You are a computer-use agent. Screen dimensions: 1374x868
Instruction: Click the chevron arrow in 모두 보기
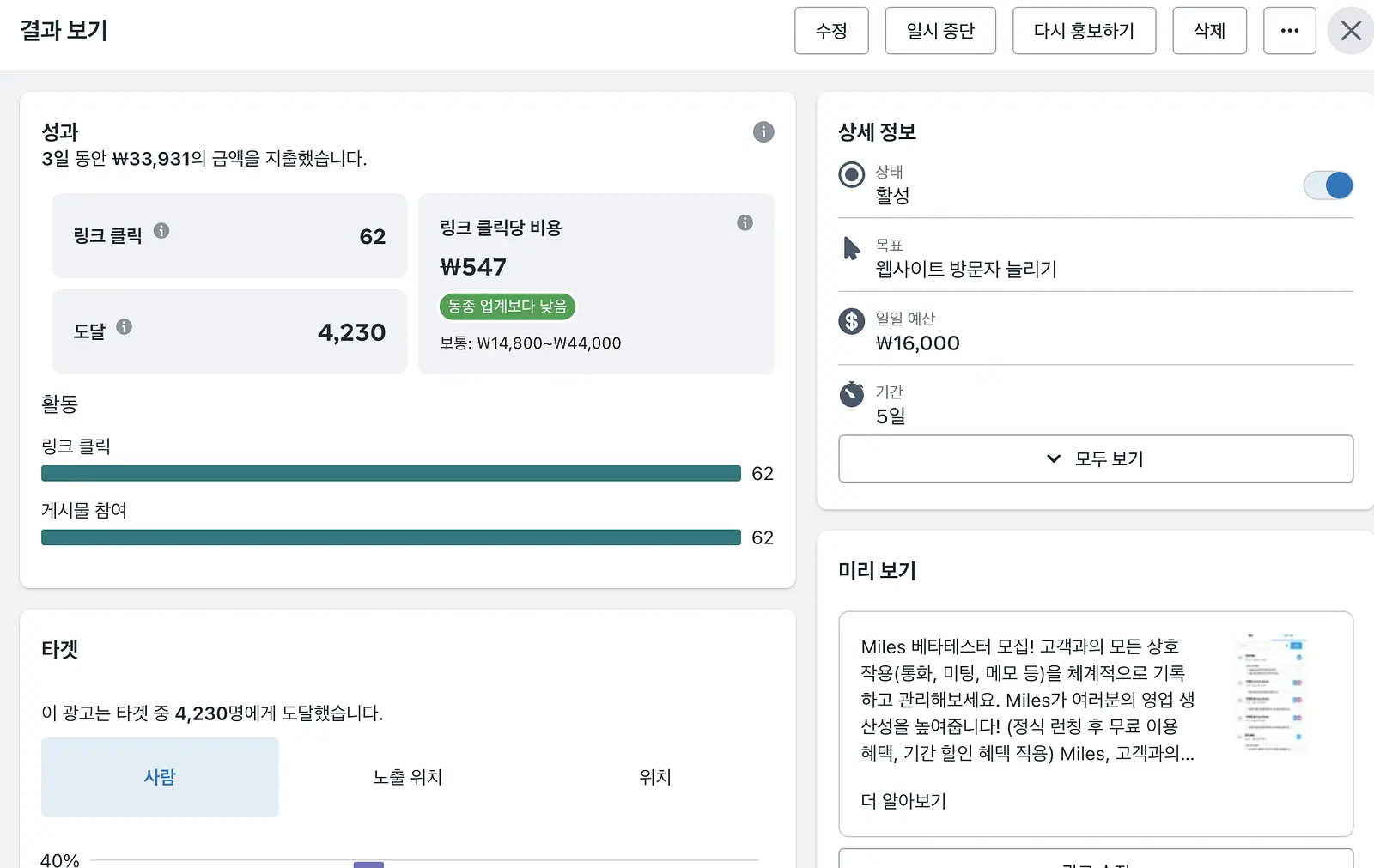click(1054, 458)
